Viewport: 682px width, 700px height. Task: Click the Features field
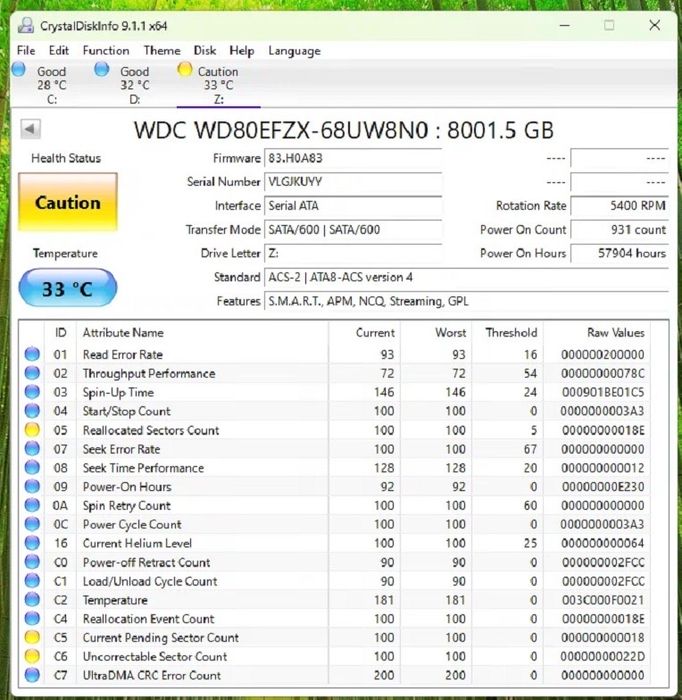pos(466,301)
